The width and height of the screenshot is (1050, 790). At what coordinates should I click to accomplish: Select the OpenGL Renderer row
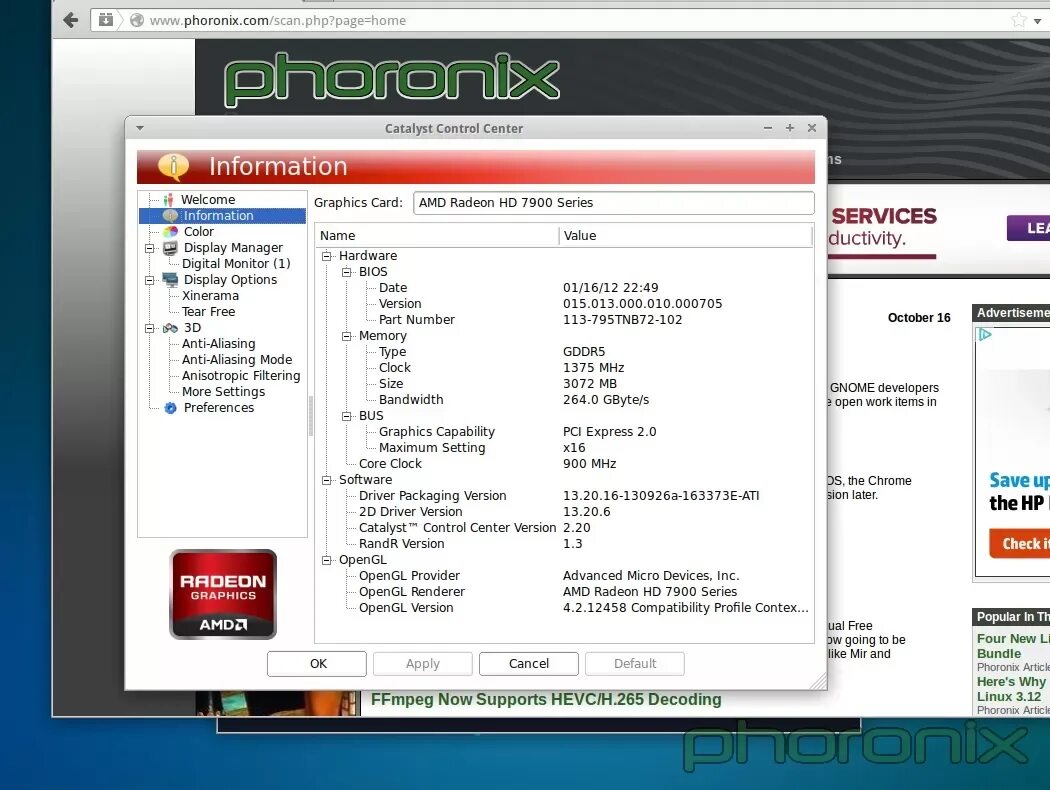click(x=564, y=592)
